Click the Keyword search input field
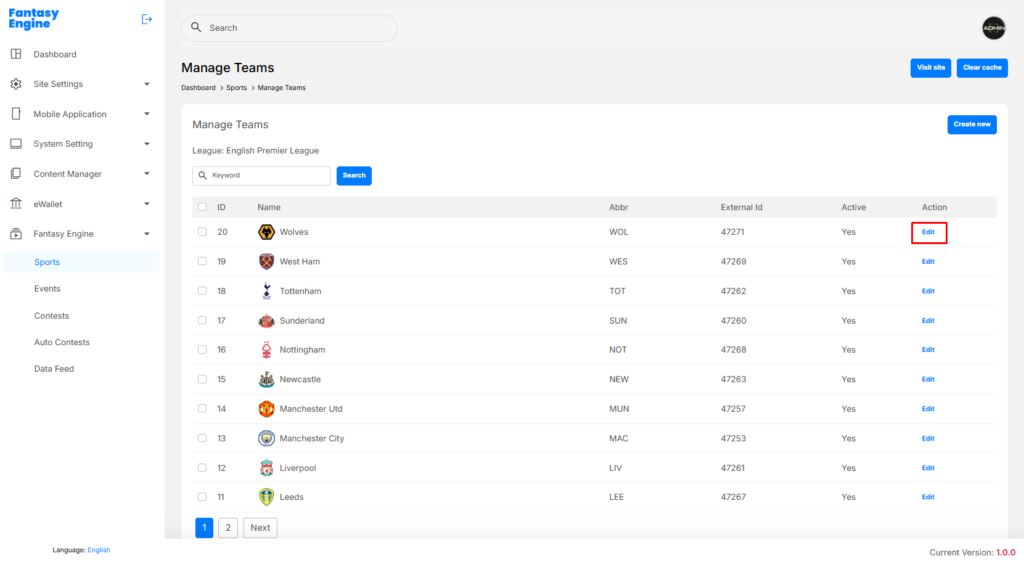This screenshot has height=564, width=1024. (268, 175)
